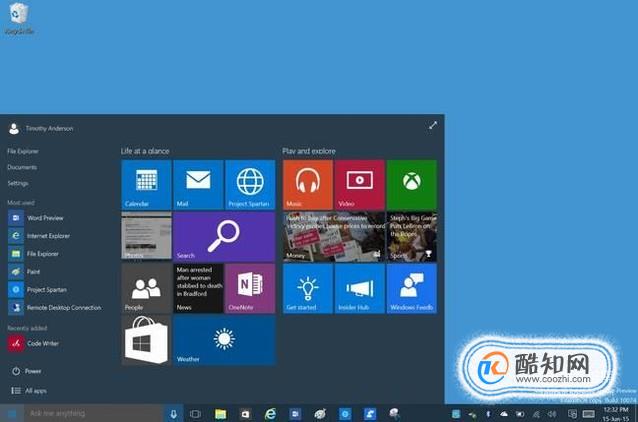Open the Sports news tile

[x=412, y=236]
